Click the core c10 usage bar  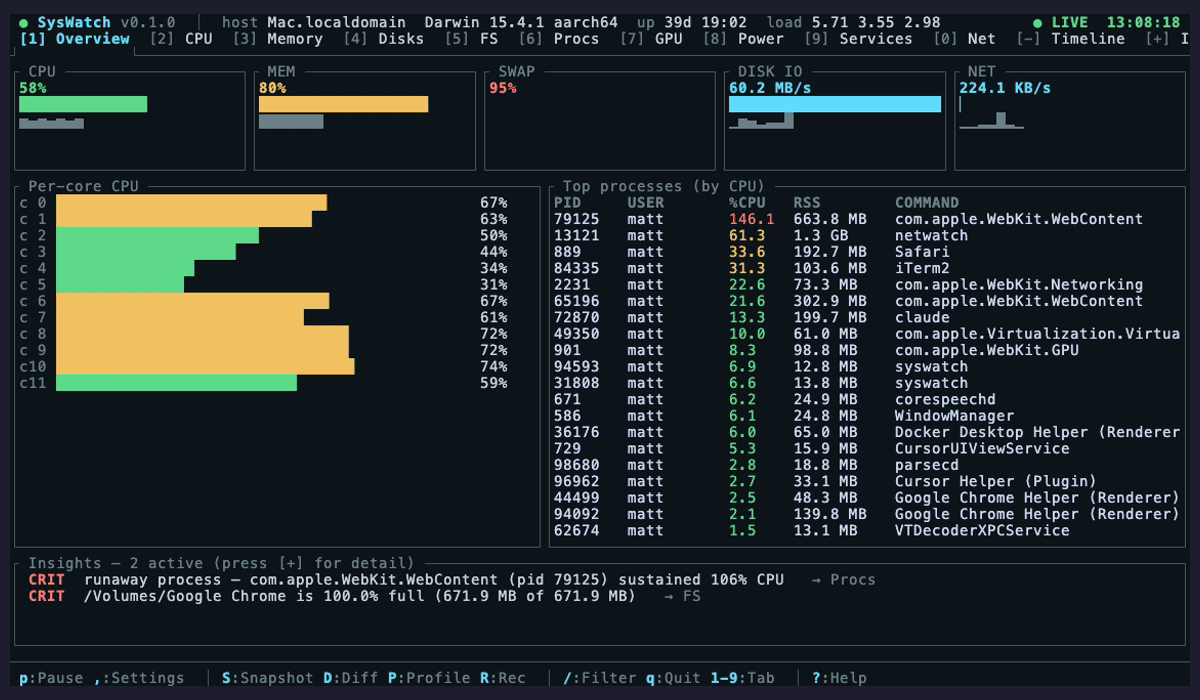pyautogui.click(x=205, y=367)
